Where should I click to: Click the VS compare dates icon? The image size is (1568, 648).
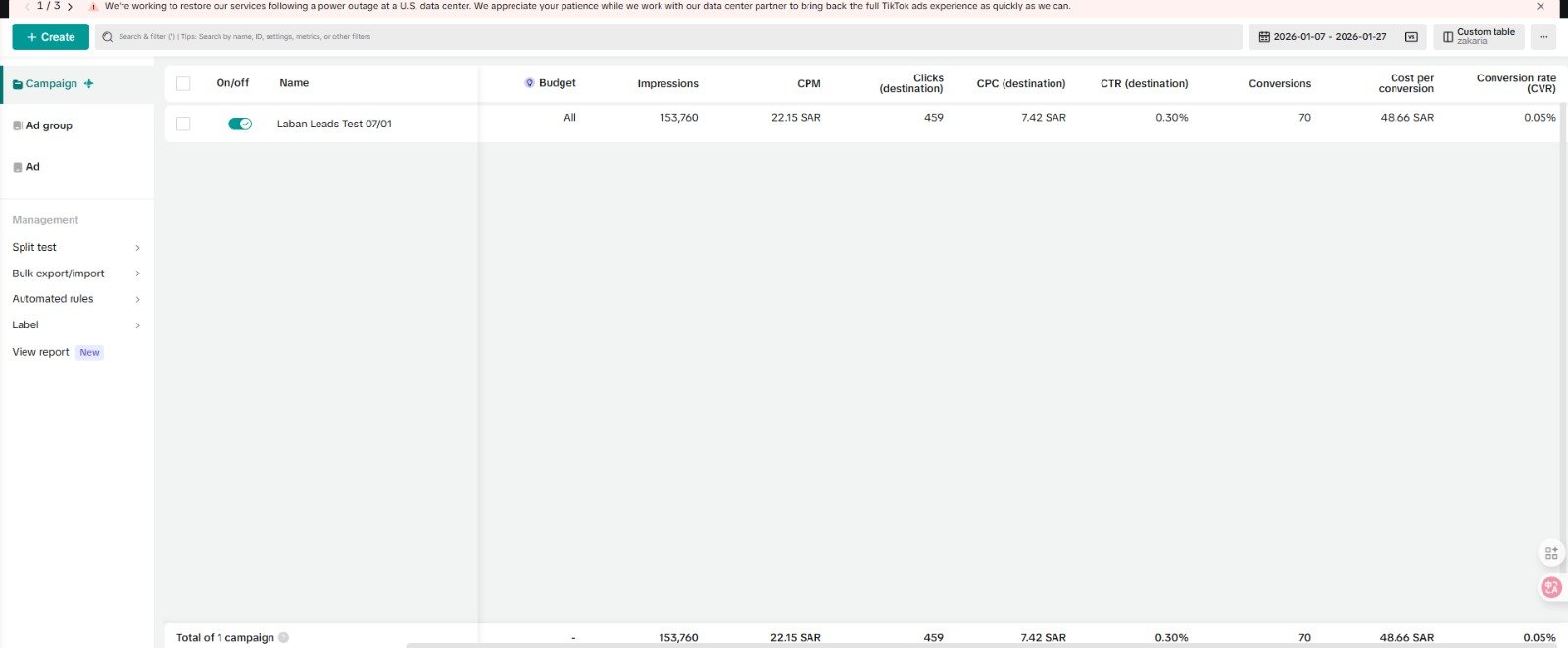pos(1411,37)
